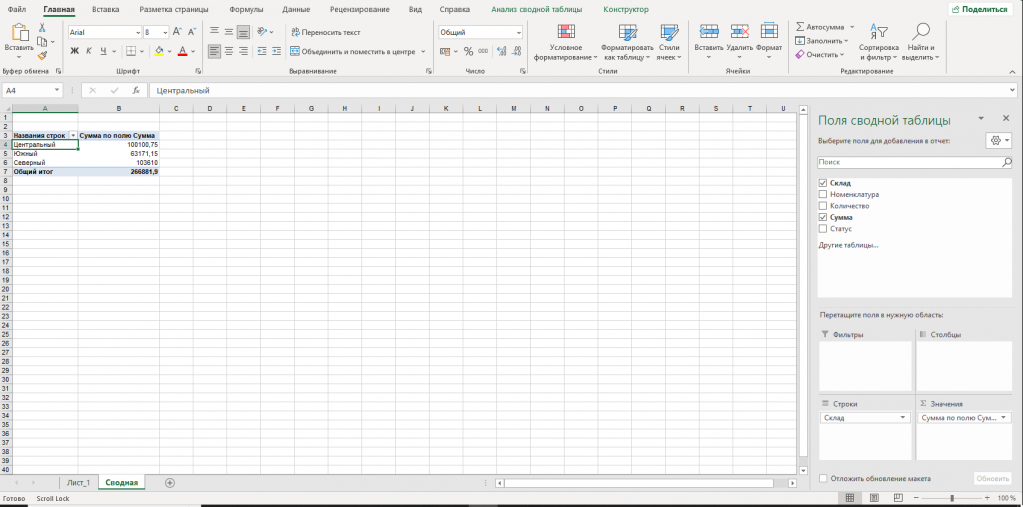This screenshot has height=507, width=1023.
Task: Uncheck the Склад field checkbox
Action: 823,183
